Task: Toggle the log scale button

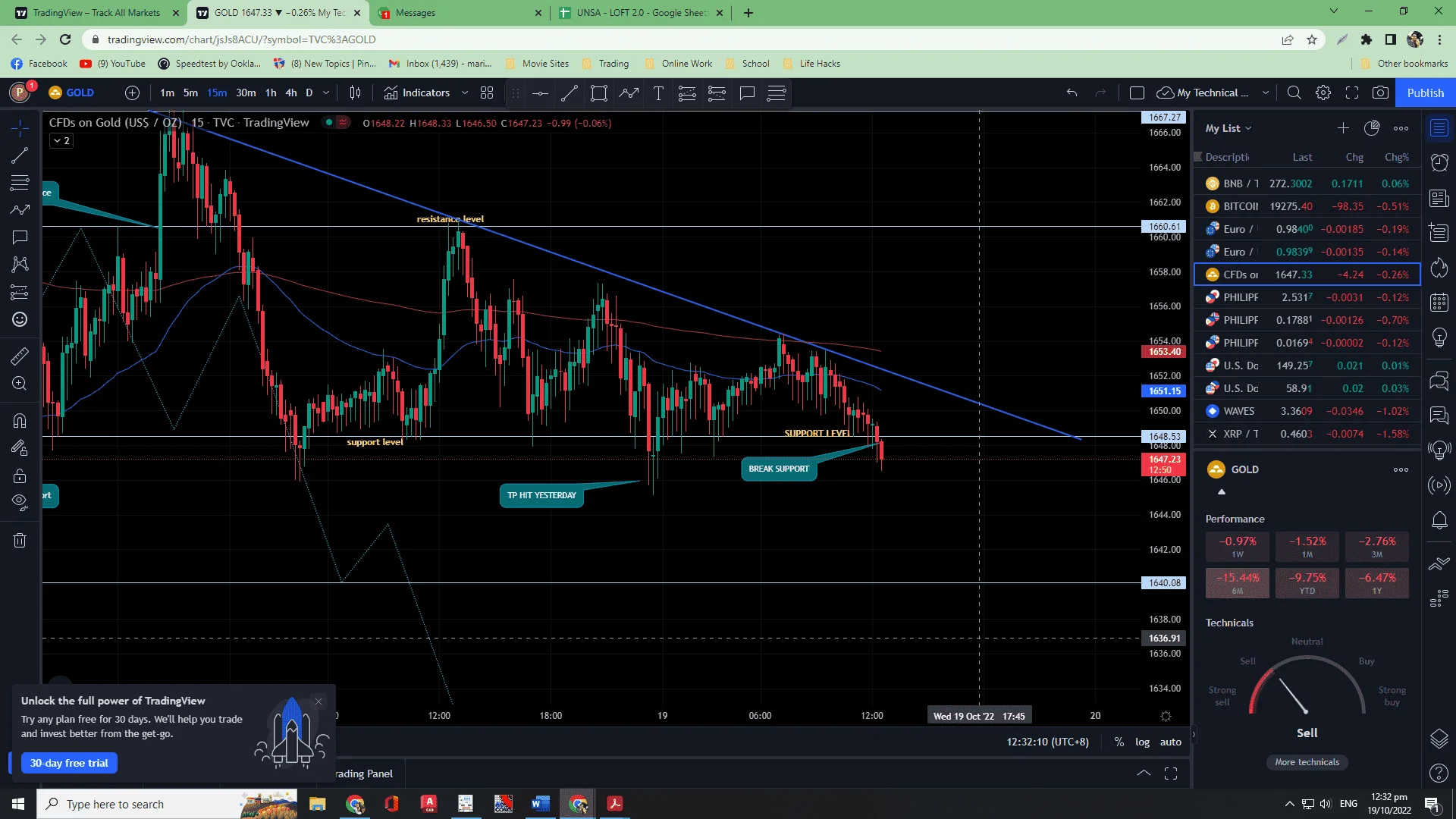Action: point(1142,742)
